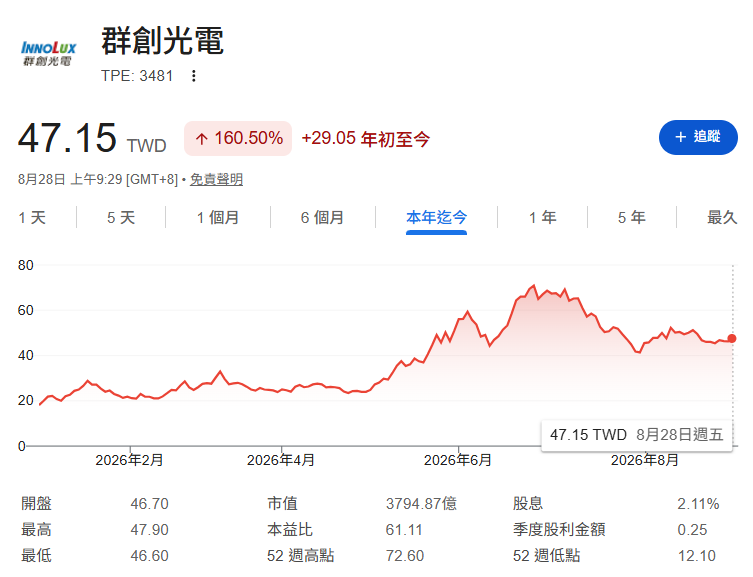Click the 2026年8月 axis label
753x577 pixels.
click(x=645, y=460)
